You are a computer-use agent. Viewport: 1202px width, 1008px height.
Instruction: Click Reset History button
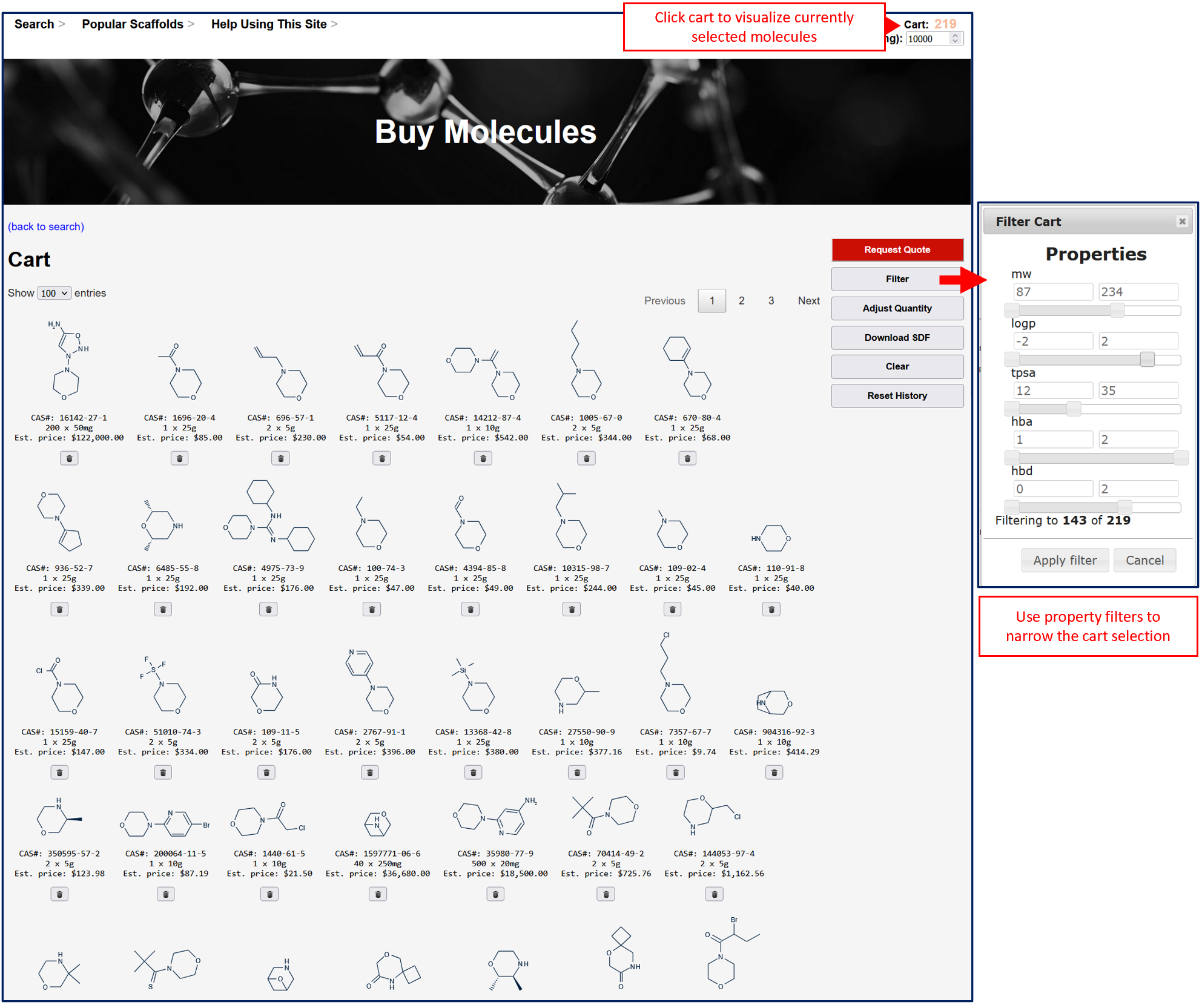click(897, 395)
